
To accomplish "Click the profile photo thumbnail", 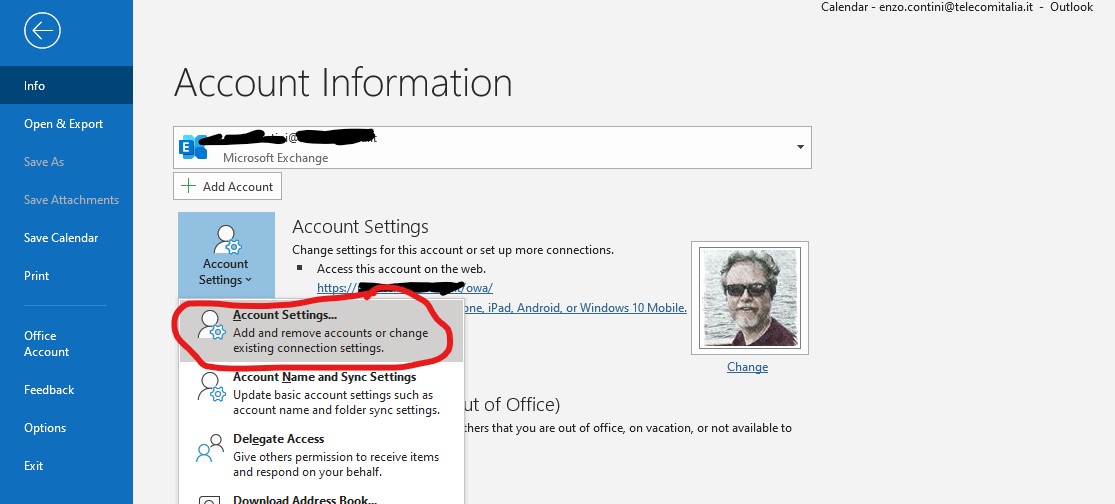I will tap(749, 297).
